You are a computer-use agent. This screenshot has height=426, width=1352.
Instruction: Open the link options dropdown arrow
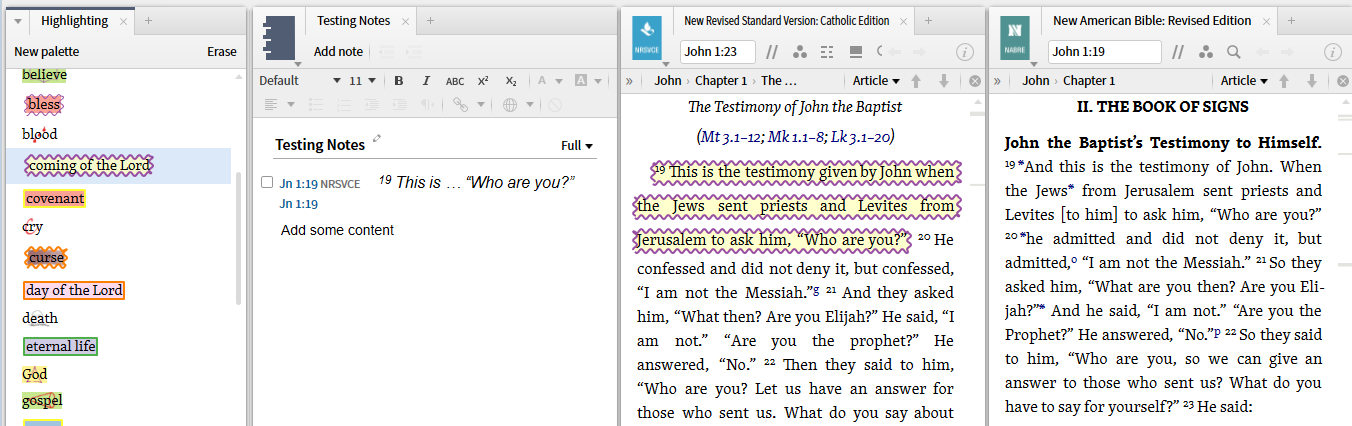point(481,104)
